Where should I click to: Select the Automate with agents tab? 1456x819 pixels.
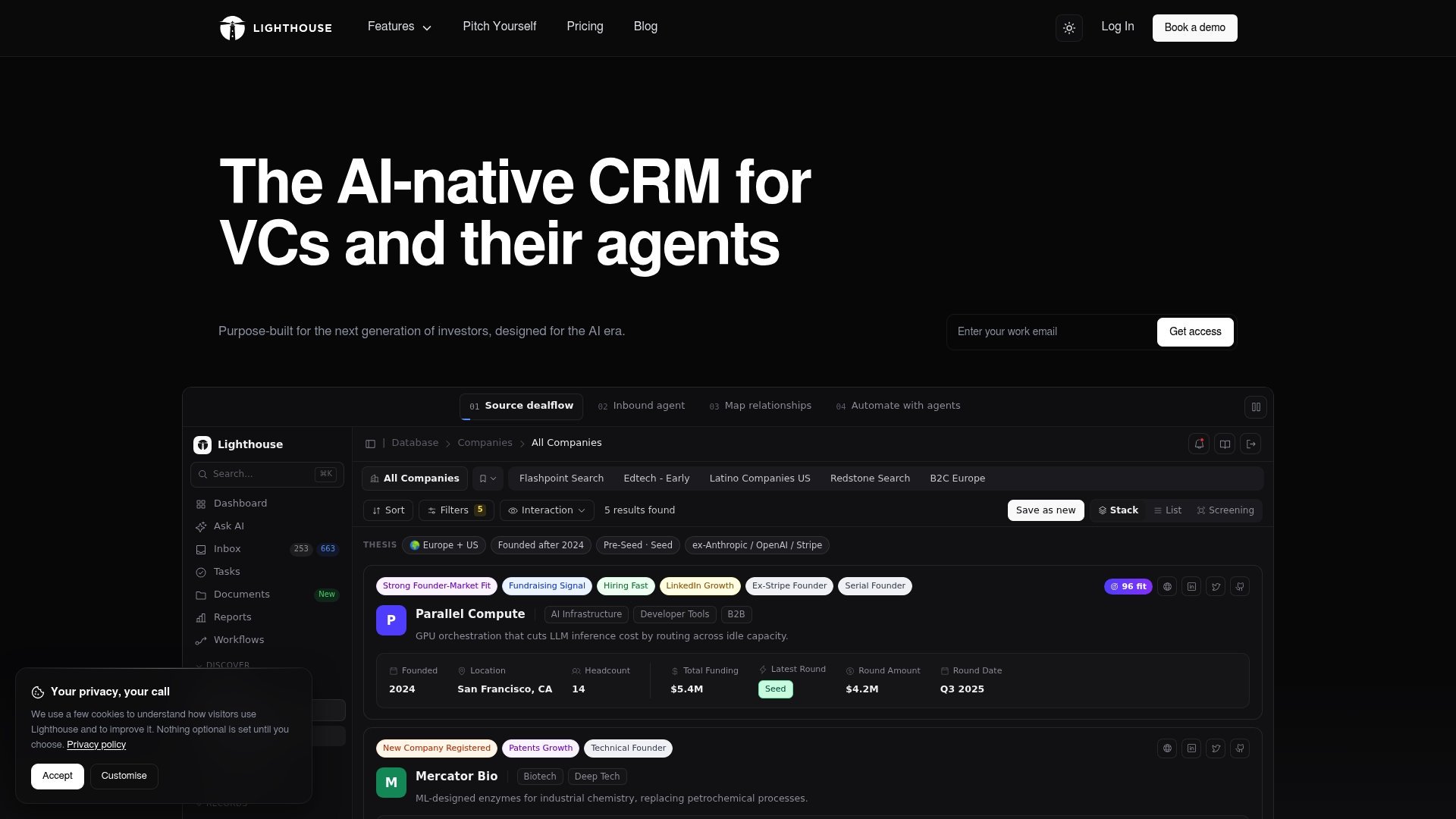[899, 406]
